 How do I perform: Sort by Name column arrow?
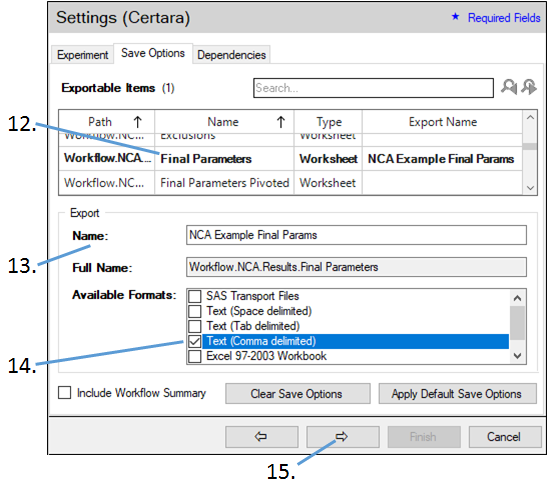(x=281, y=122)
